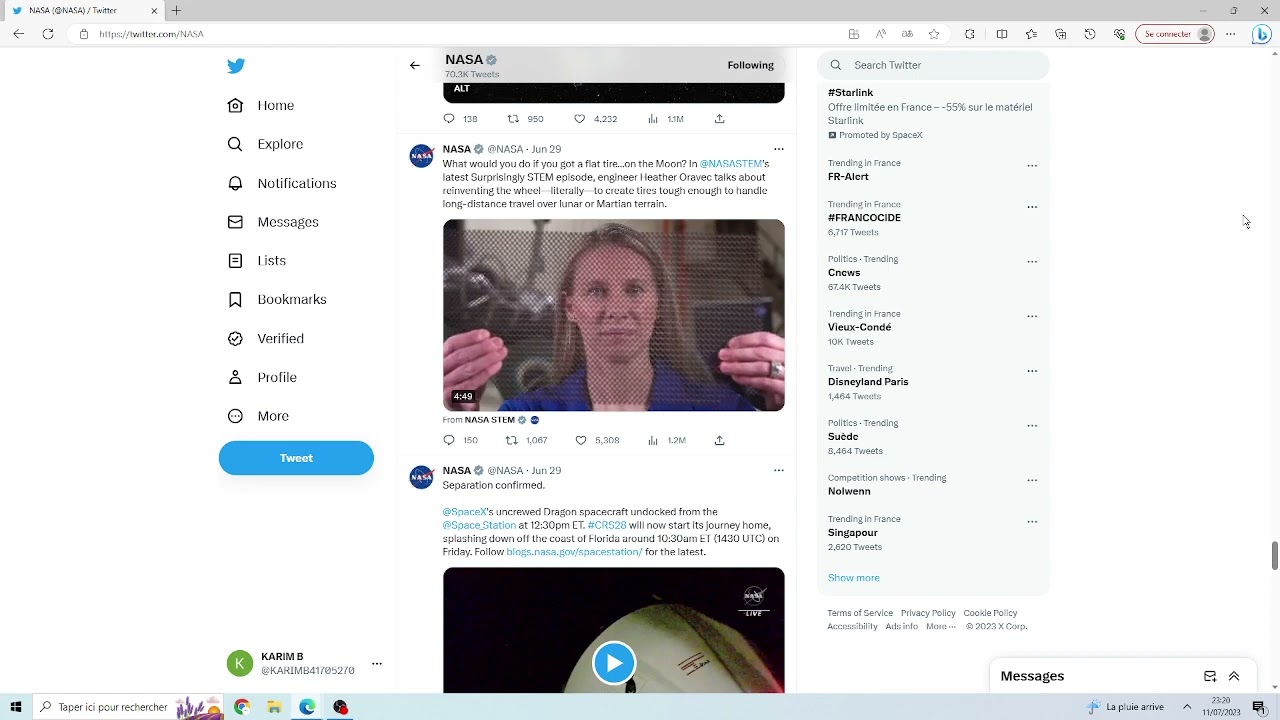Click the NASA STEM source link below video
Image resolution: width=1280 pixels, height=720 pixels.
click(x=490, y=420)
